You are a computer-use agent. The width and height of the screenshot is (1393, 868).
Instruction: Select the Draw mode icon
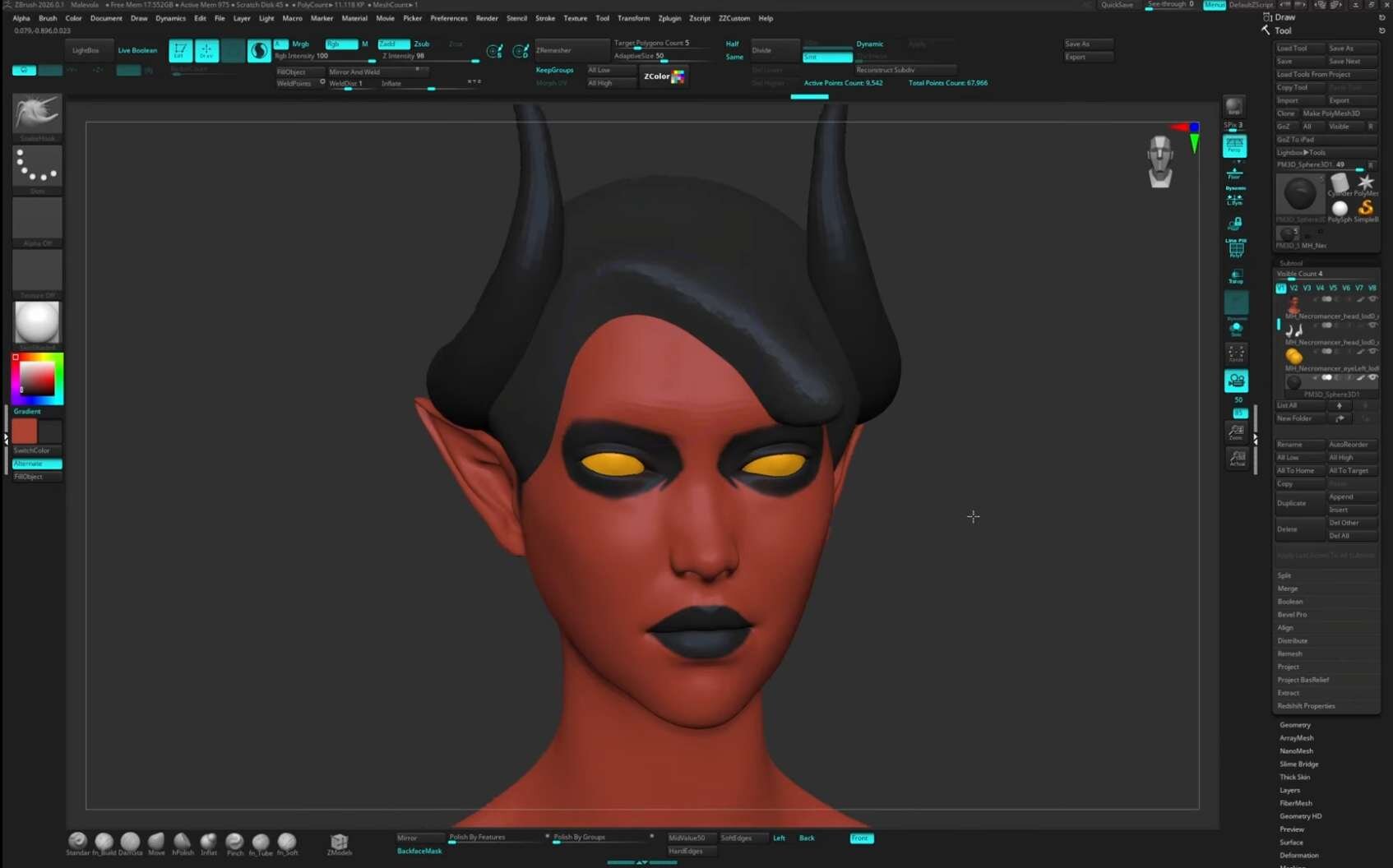[206, 51]
